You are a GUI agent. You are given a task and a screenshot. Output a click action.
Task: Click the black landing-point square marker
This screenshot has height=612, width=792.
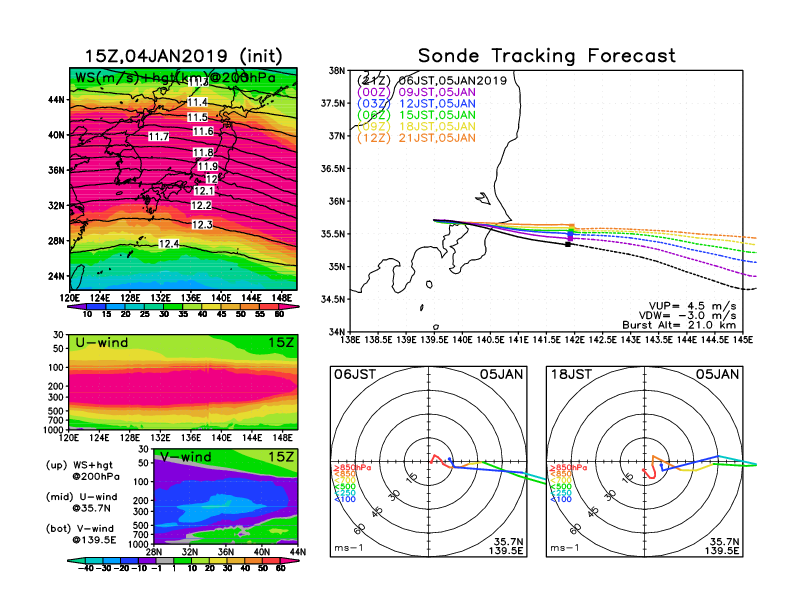pyautogui.click(x=568, y=244)
